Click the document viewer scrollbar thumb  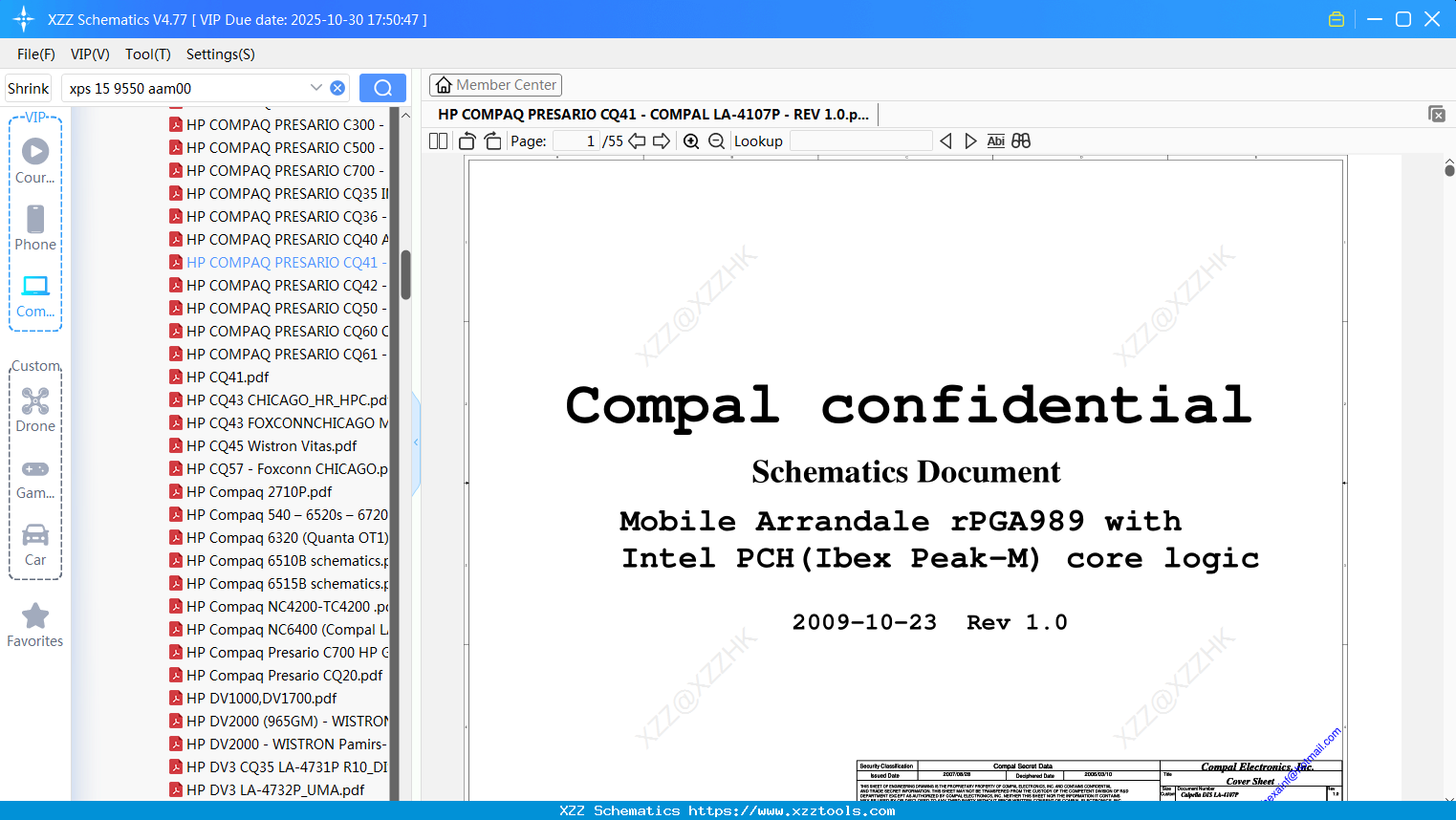click(x=1449, y=170)
